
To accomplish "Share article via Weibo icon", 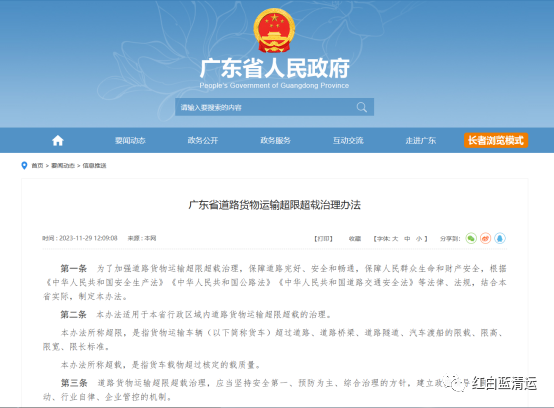I will [485, 238].
